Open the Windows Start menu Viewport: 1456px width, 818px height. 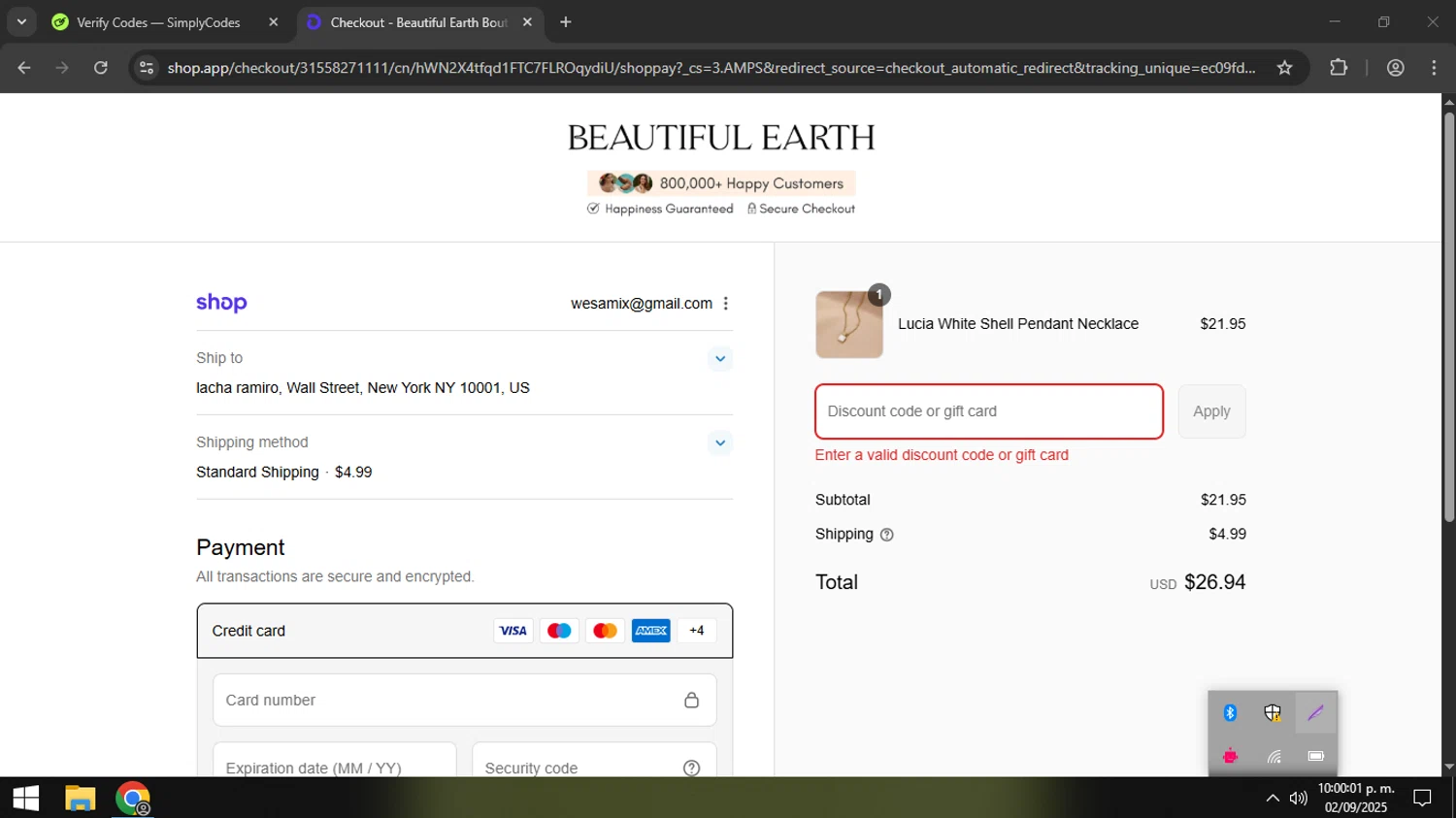26,799
